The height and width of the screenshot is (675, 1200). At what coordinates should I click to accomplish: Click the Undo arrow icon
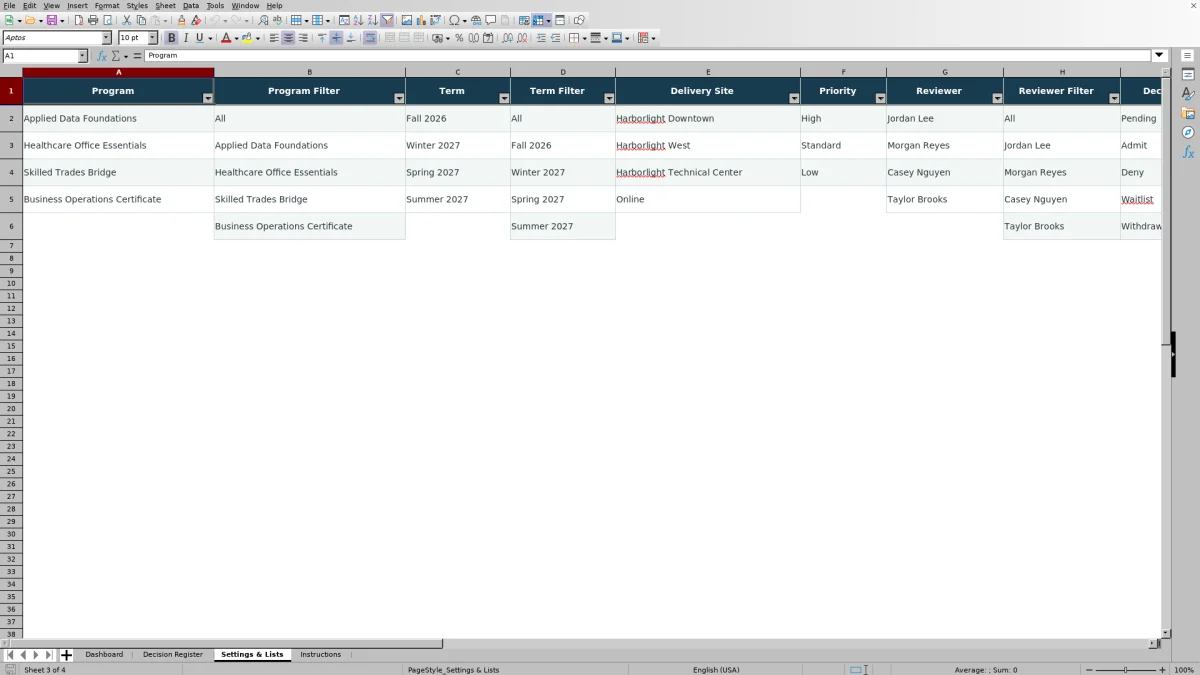coord(214,20)
